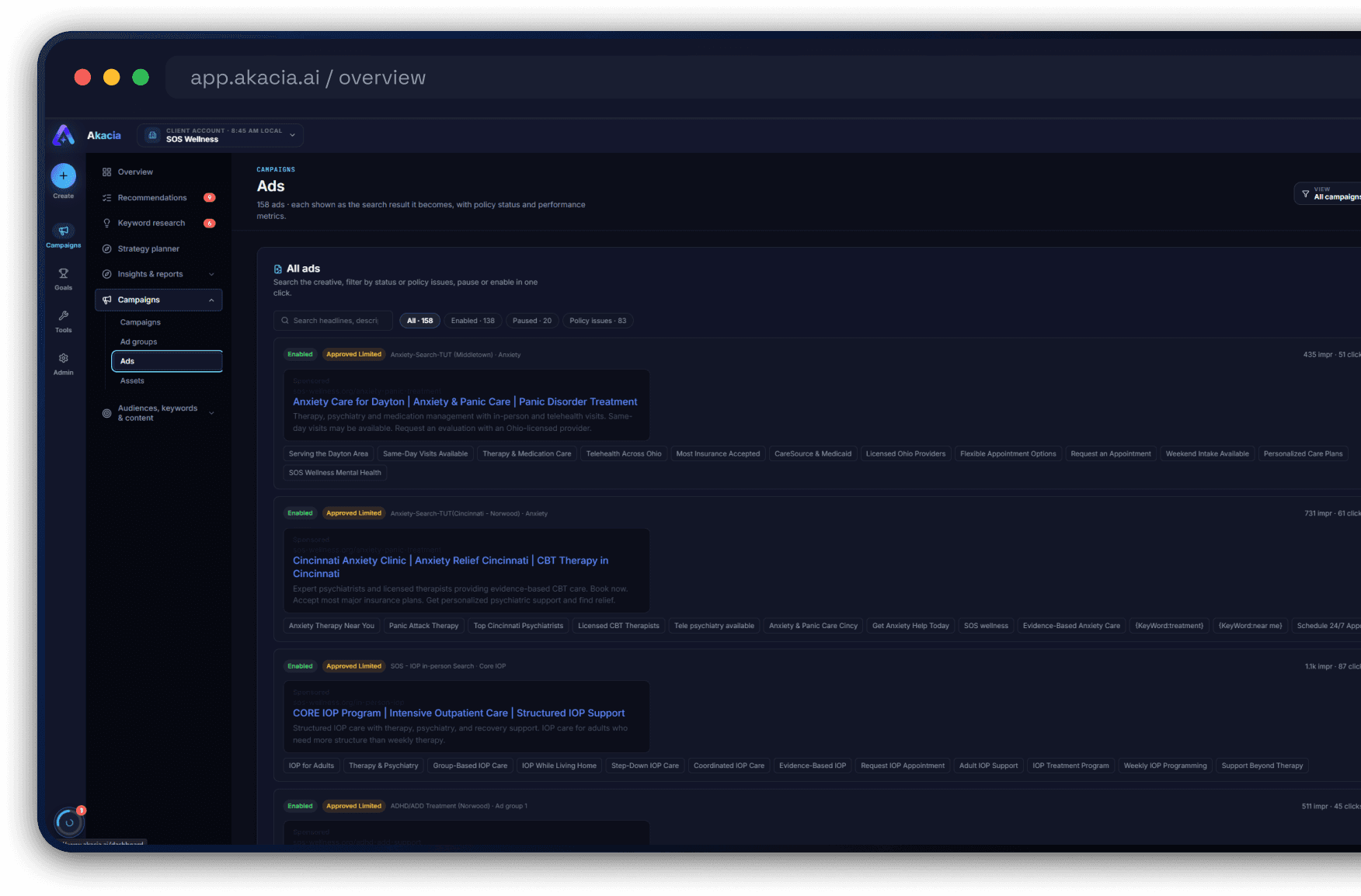Open the View All campaigns filter dropdown
Image resolution: width=1361 pixels, height=896 pixels.
coord(1328,193)
